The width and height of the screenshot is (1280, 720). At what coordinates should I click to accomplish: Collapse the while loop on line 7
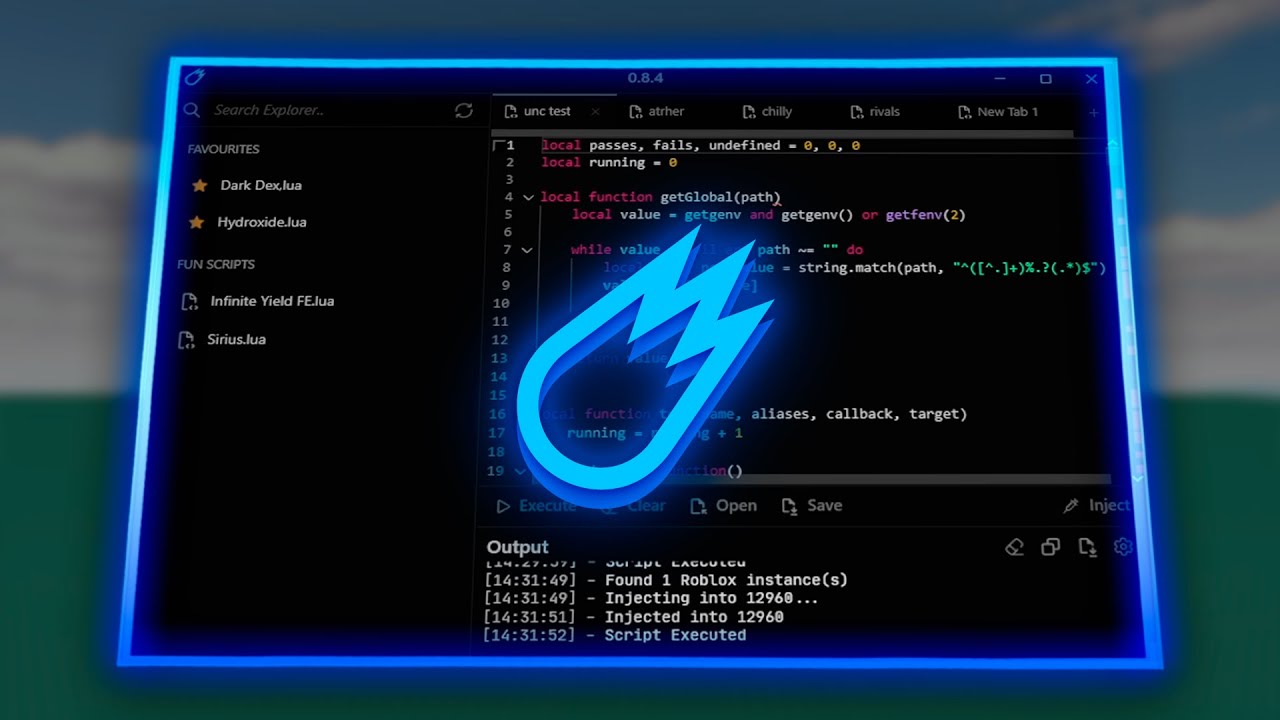(527, 250)
